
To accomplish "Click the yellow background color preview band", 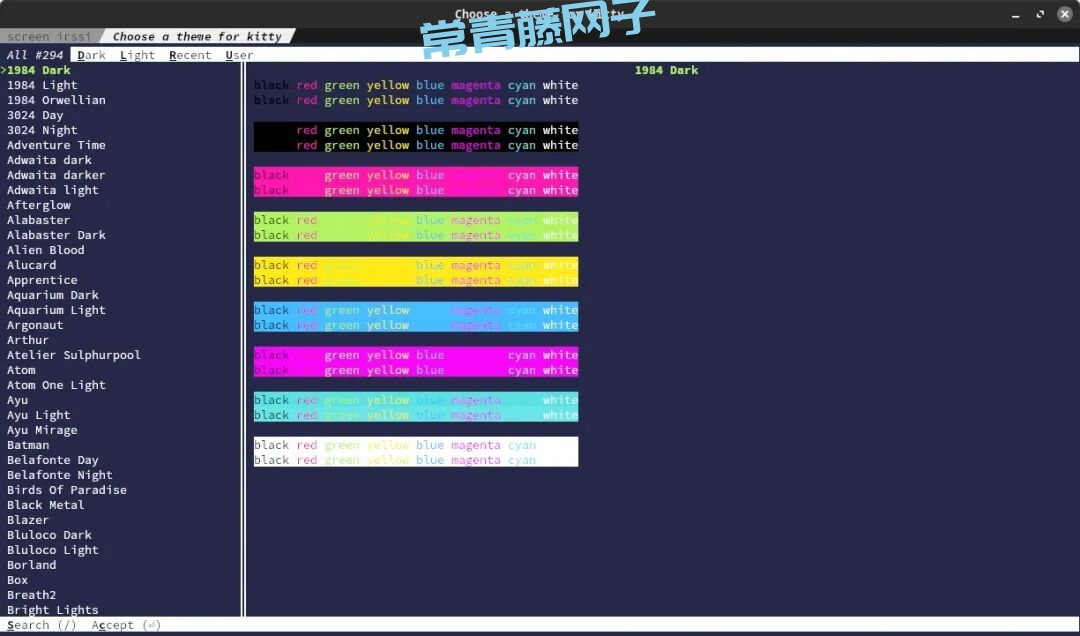I will 416,272.
